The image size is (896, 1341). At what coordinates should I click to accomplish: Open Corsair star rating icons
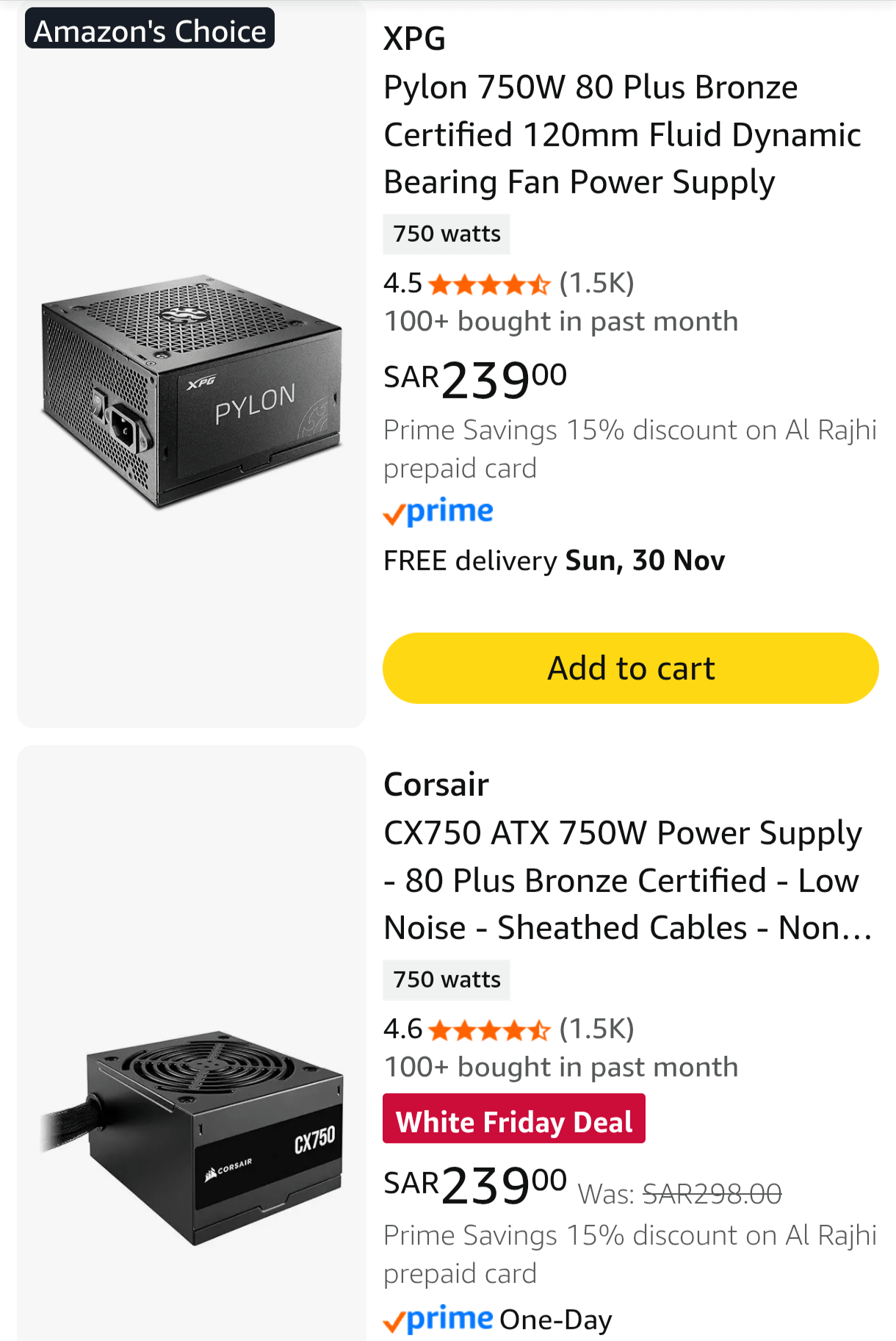(488, 1030)
